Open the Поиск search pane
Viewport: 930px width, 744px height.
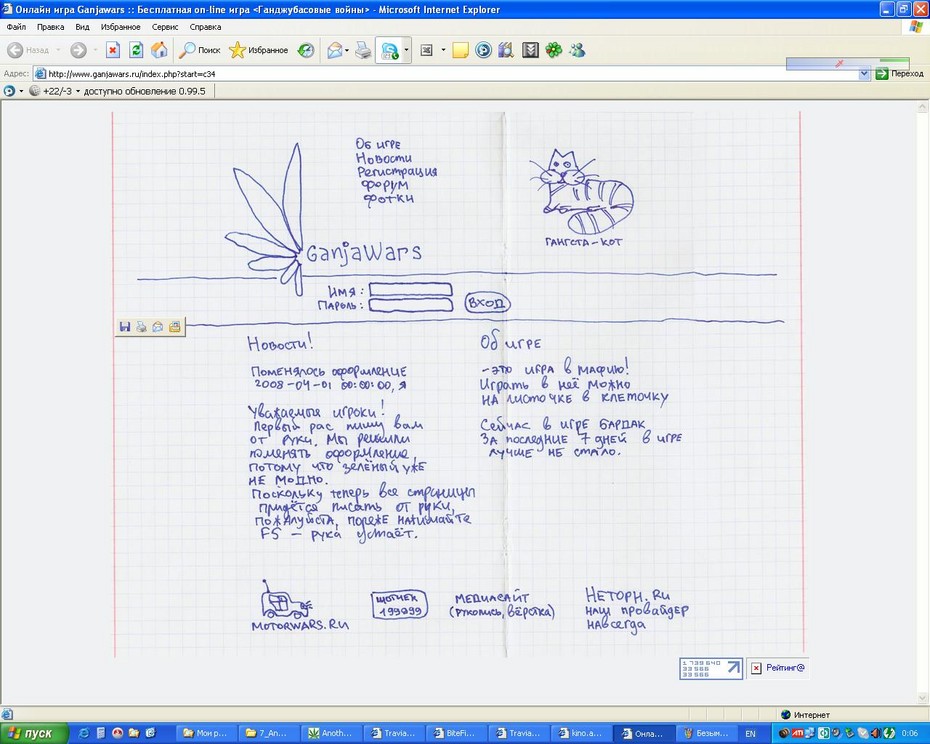(x=200, y=50)
